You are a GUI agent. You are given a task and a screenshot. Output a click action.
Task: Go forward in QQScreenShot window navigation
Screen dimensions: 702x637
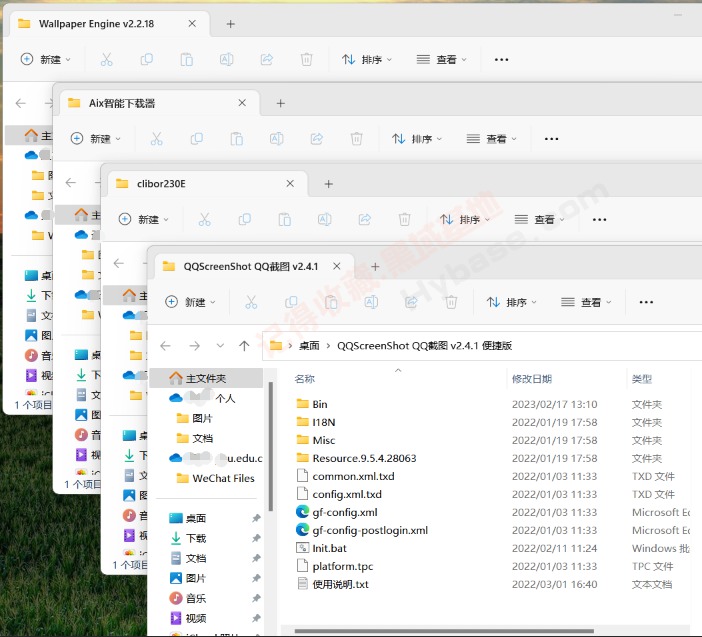pos(194,346)
